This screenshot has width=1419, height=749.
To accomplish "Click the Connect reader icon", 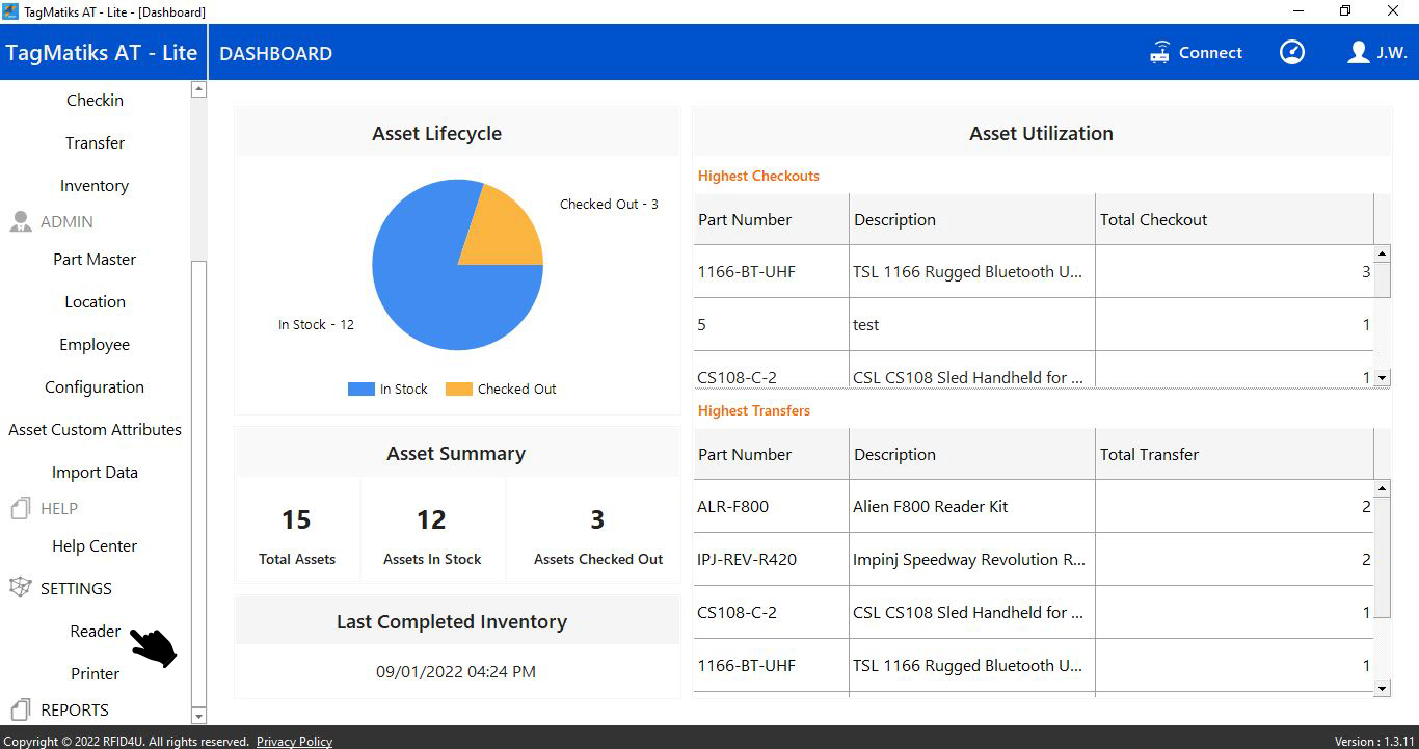I will click(x=1160, y=53).
